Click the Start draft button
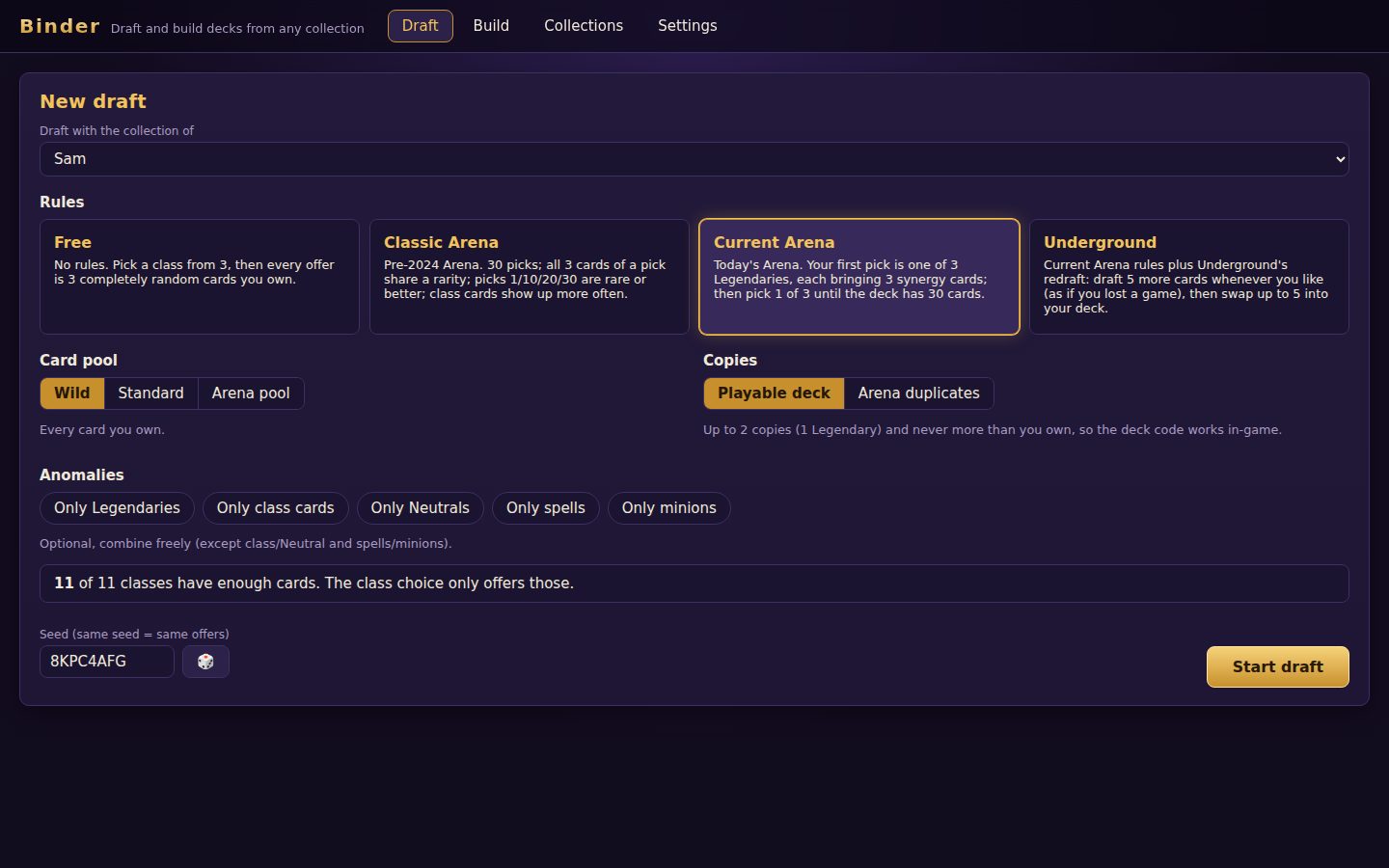 tap(1278, 667)
